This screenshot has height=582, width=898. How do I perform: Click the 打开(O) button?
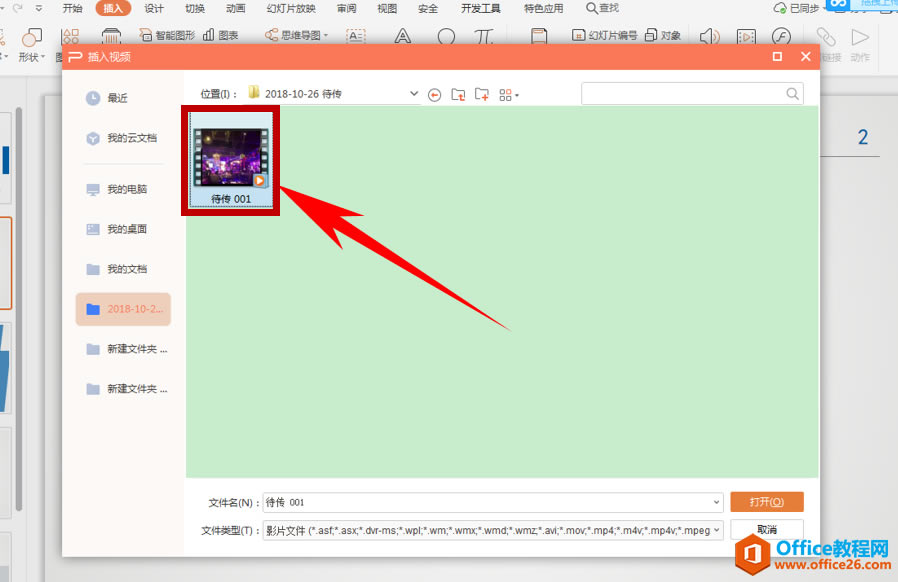pyautogui.click(x=767, y=502)
